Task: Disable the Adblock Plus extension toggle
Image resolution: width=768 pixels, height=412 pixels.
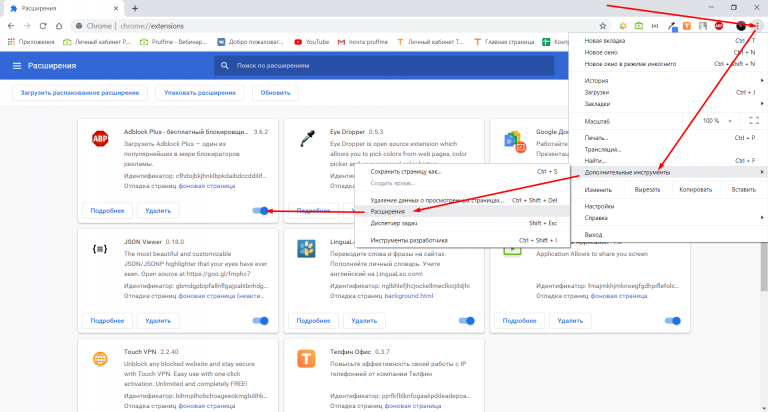Action: click(261, 211)
